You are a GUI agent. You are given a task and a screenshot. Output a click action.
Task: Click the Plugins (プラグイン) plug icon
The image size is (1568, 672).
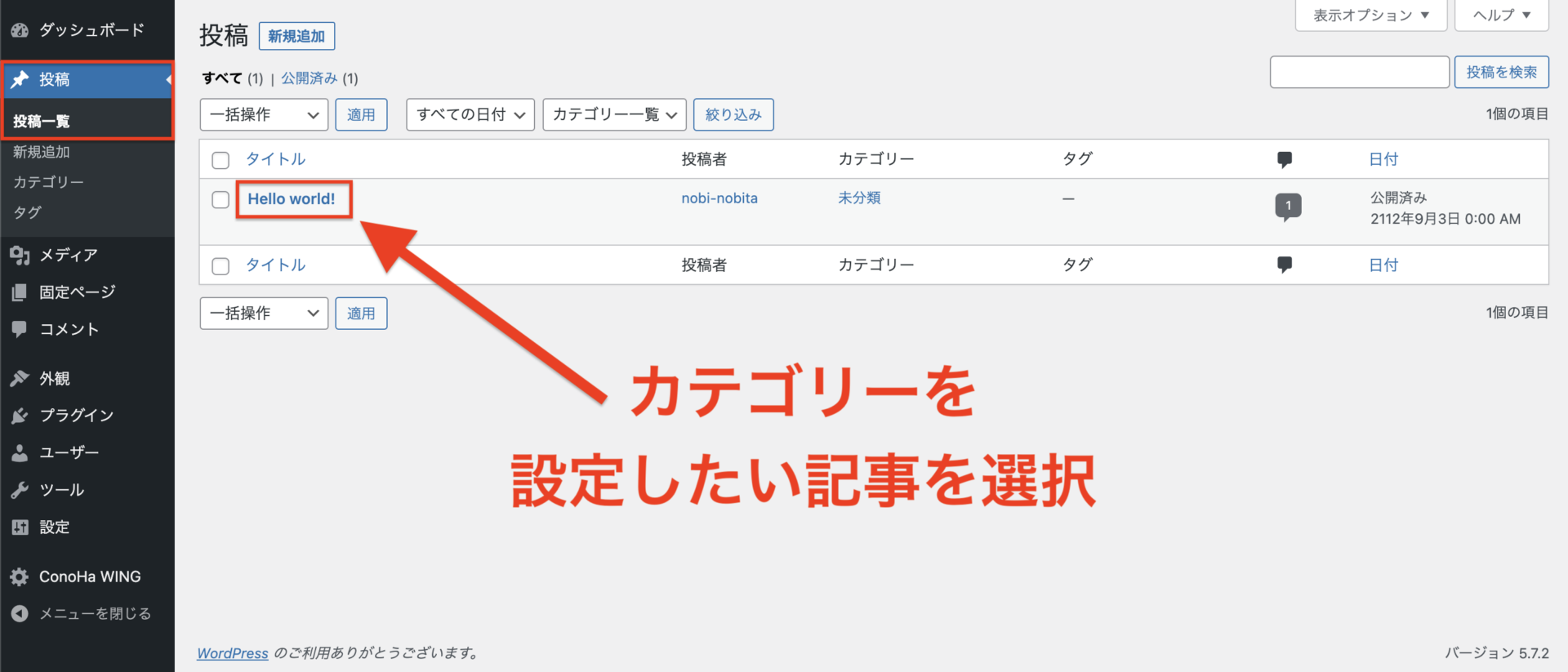(x=20, y=416)
